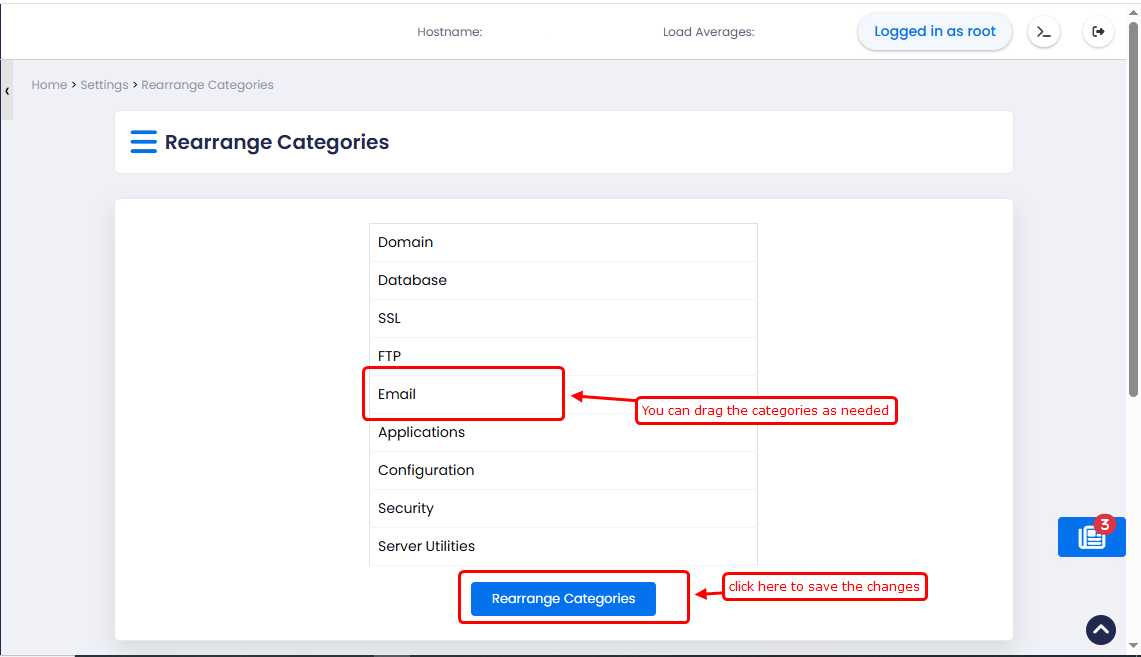Image resolution: width=1141 pixels, height=657 pixels.
Task: Open Settings breadcrumb link
Action: [x=104, y=84]
